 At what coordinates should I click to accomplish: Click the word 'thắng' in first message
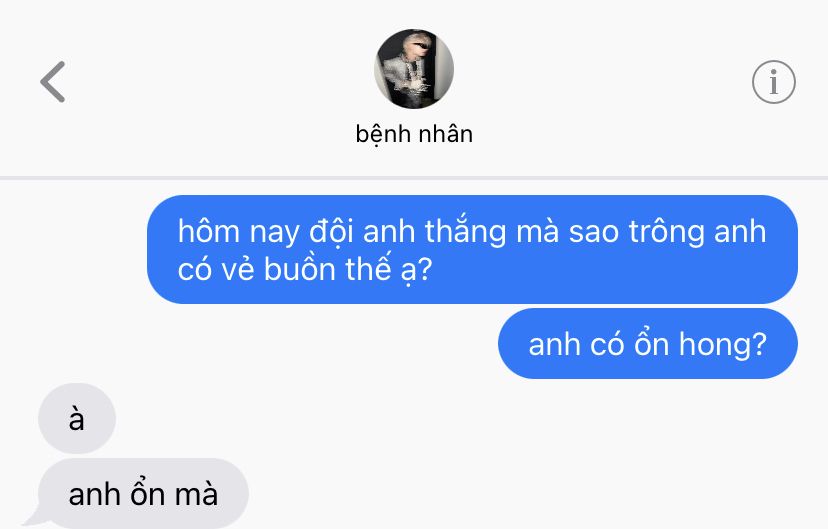[465, 232]
